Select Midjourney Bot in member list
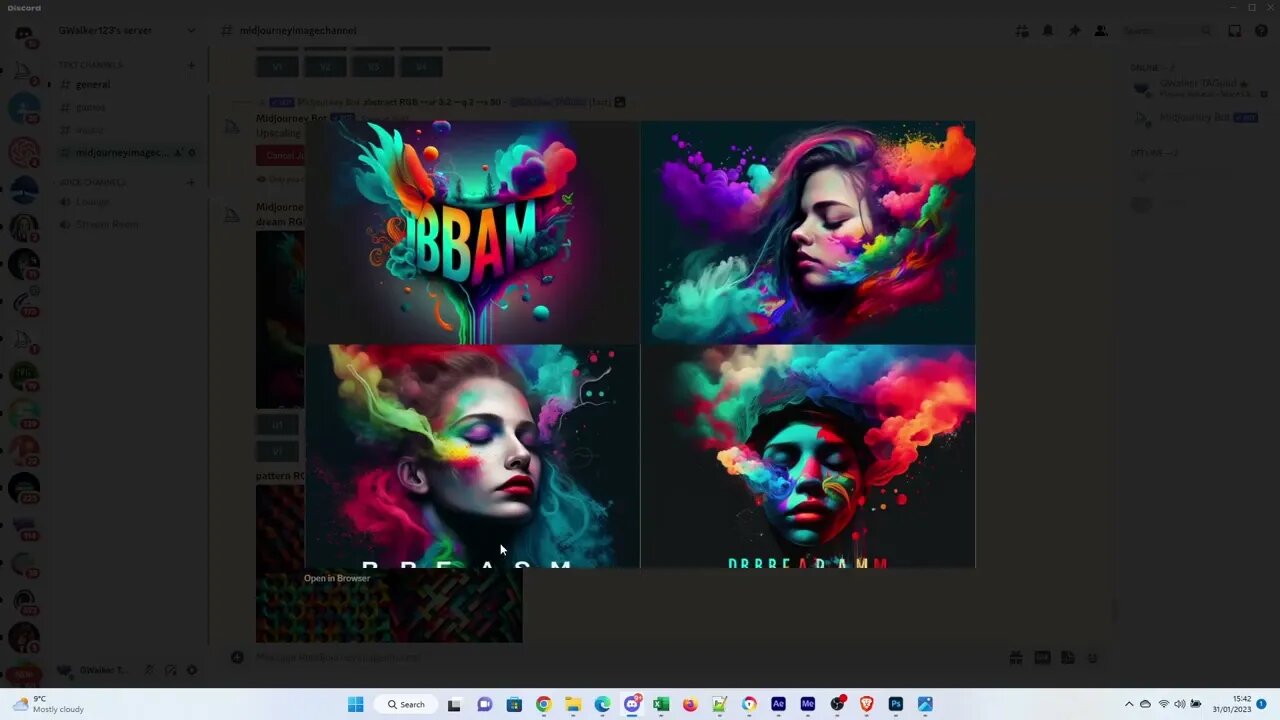The image size is (1280, 720). click(1195, 118)
